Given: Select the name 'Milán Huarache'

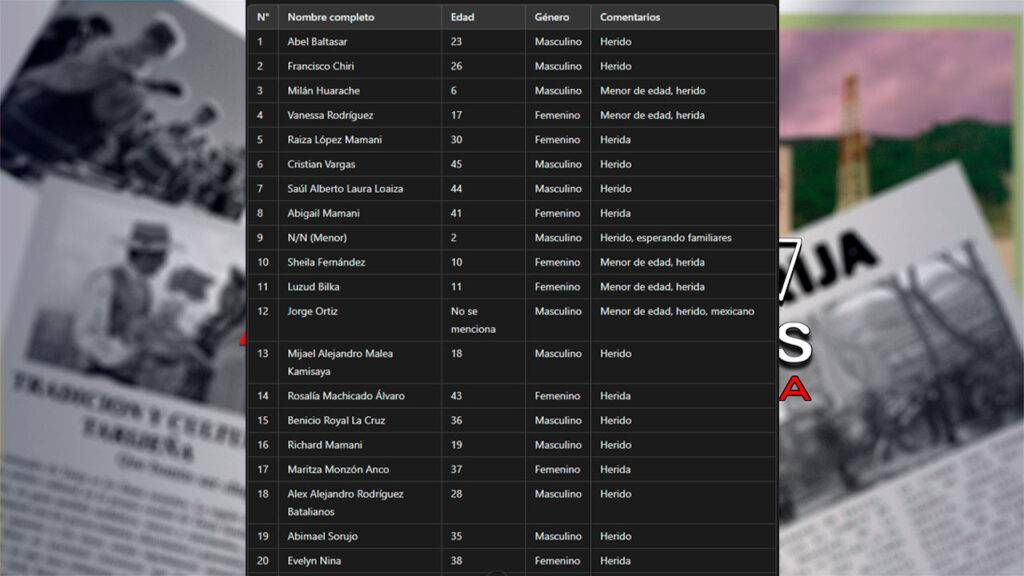Looking at the screenshot, I should point(324,91).
